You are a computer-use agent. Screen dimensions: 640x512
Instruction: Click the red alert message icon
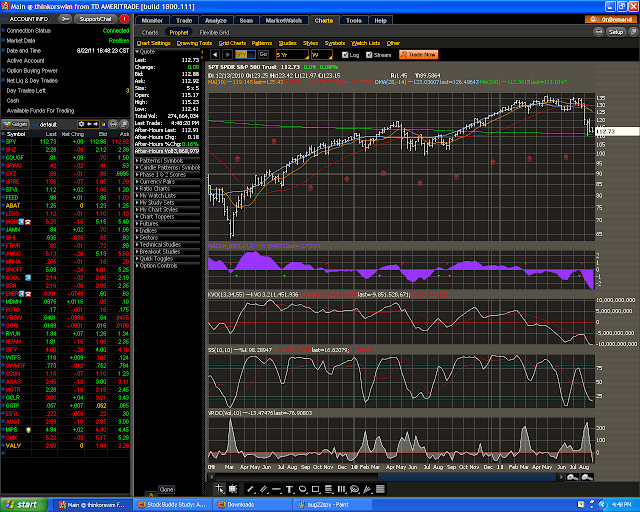[124, 19]
